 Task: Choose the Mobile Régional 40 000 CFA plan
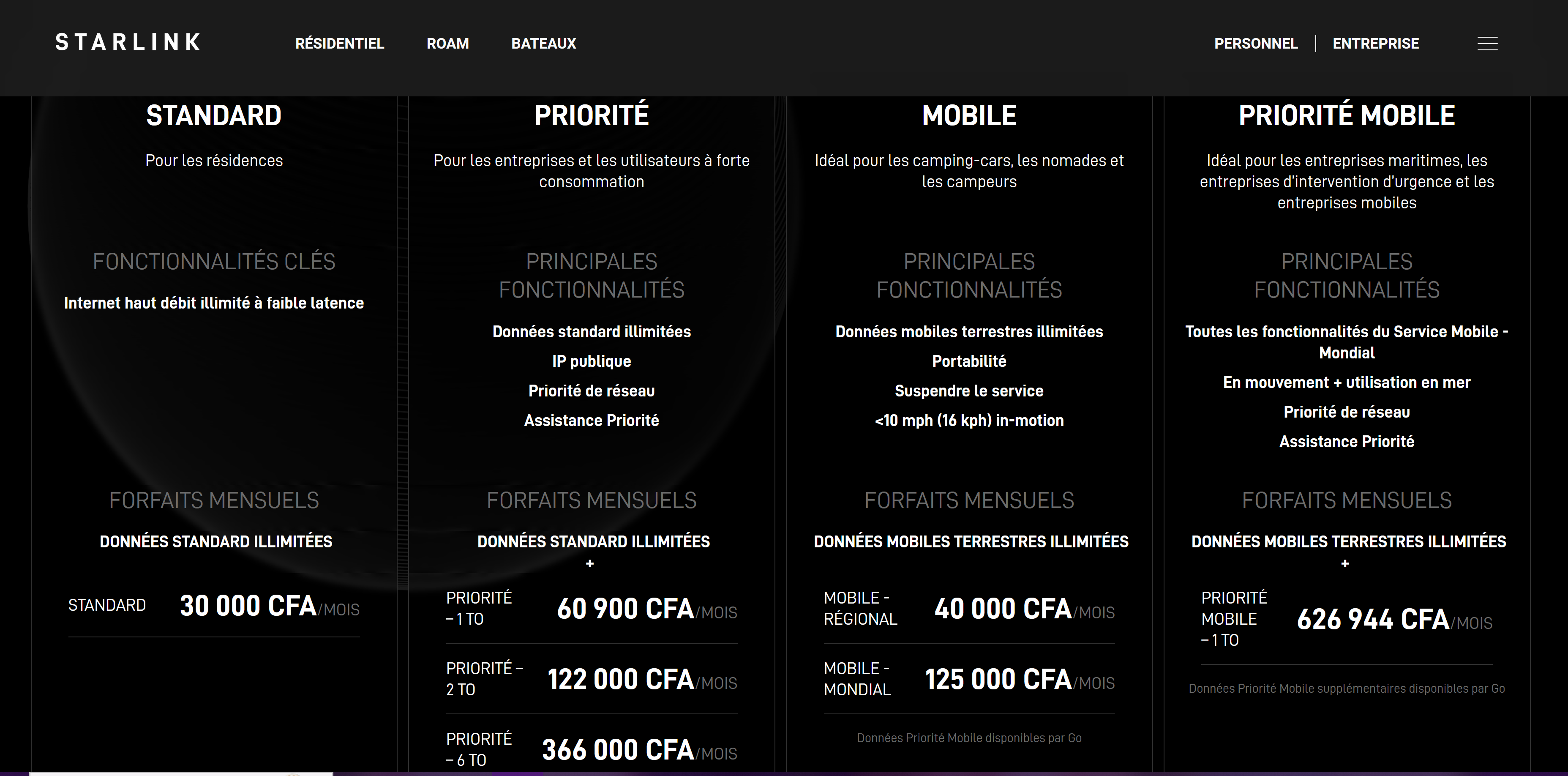click(969, 609)
